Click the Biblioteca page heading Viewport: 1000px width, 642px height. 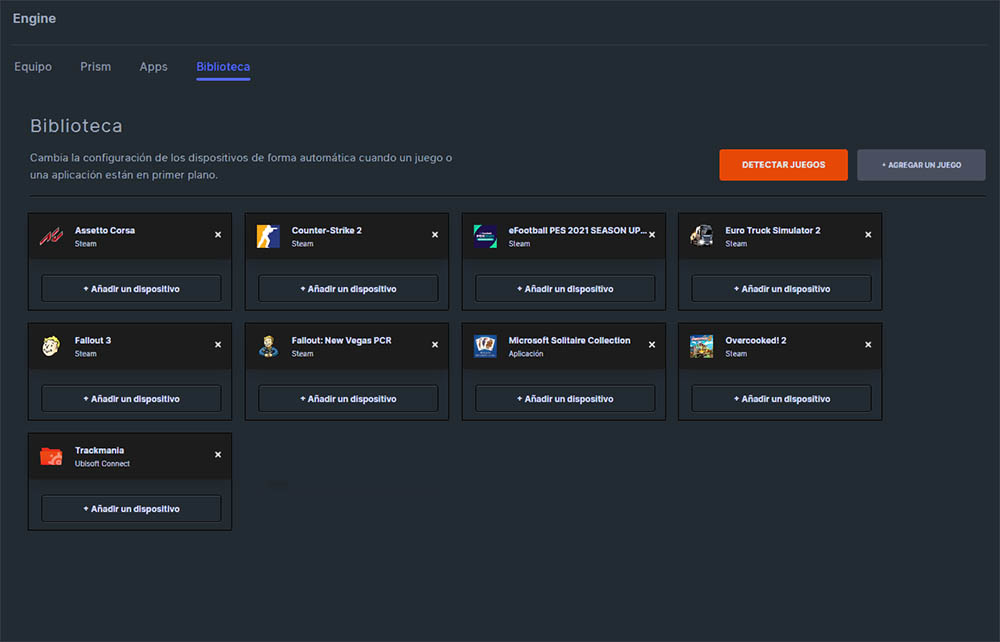[x=76, y=126]
